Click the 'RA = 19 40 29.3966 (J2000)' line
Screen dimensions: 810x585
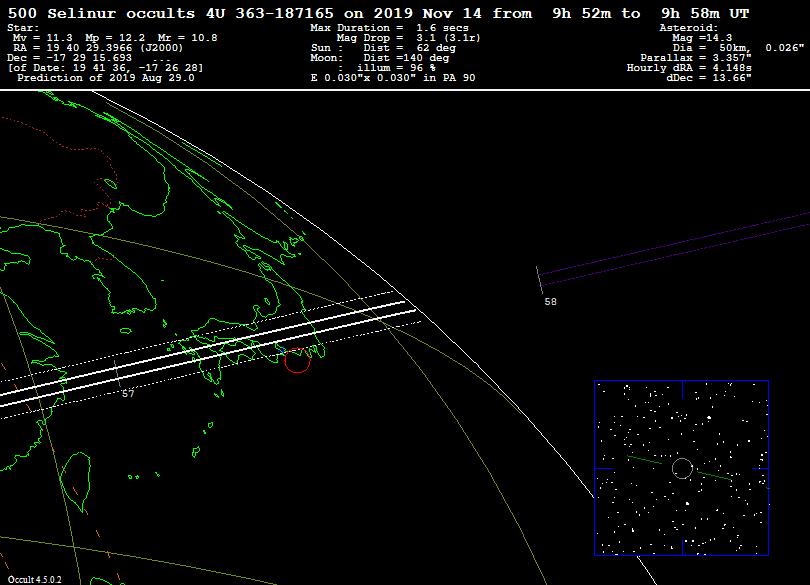pos(98,48)
